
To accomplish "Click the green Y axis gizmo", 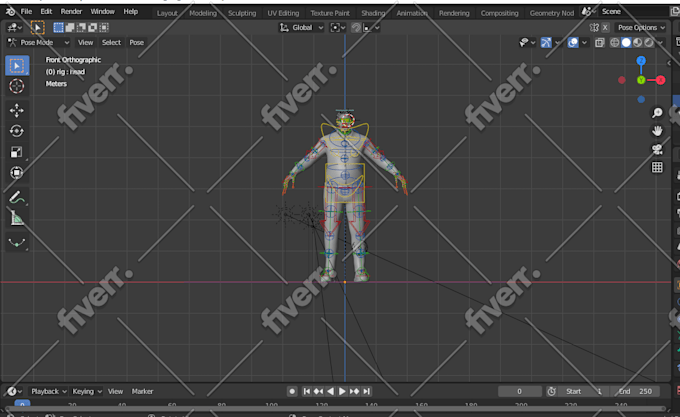I will pyautogui.click(x=641, y=80).
